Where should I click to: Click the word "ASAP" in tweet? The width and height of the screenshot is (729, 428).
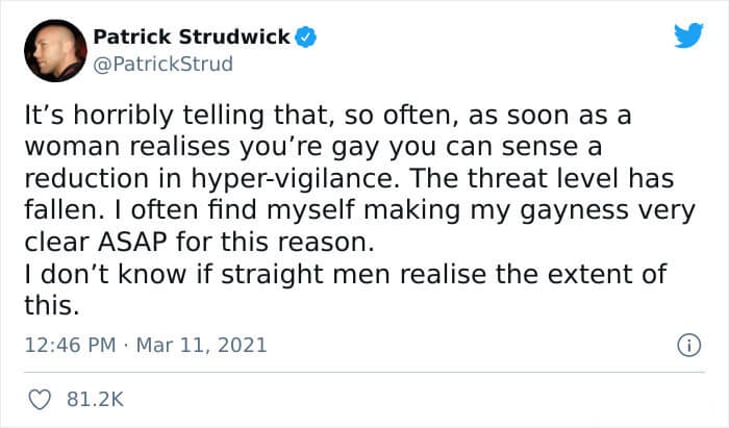coord(133,242)
